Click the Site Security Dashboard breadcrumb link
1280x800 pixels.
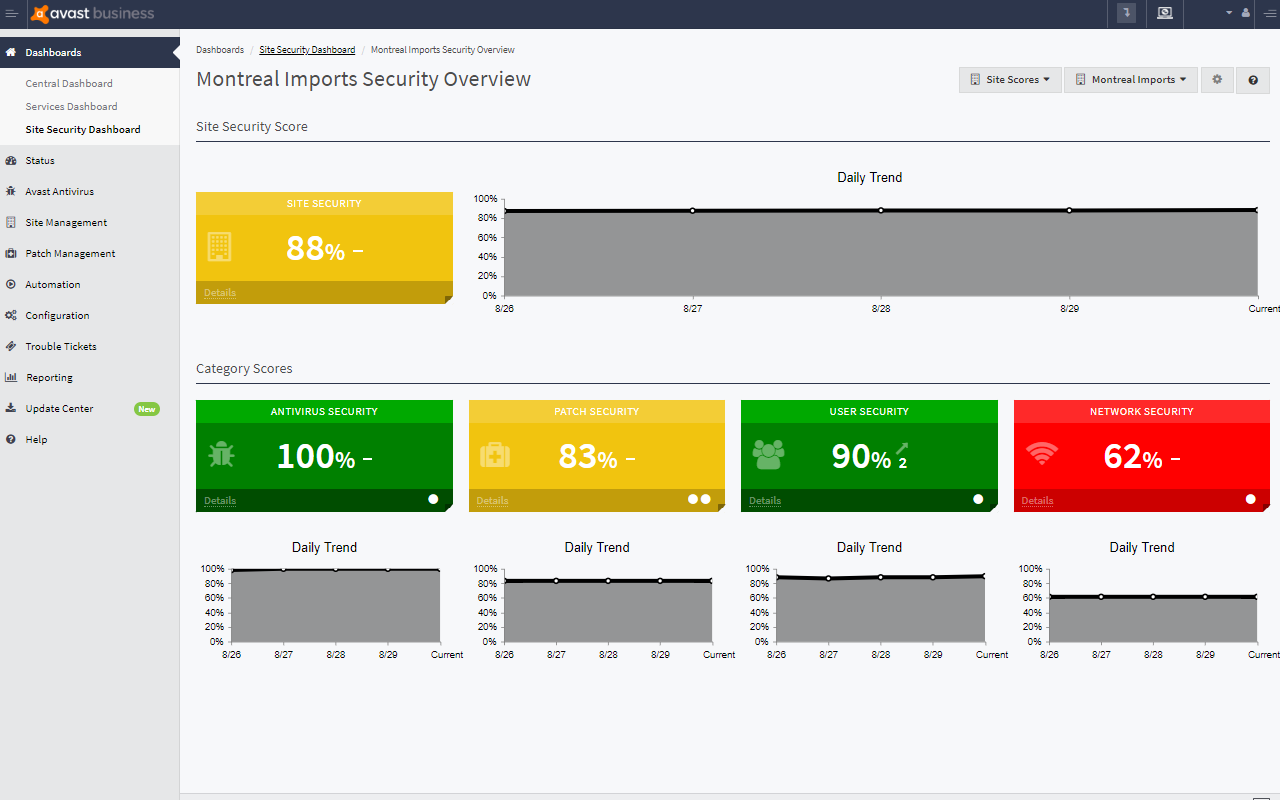pyautogui.click(x=307, y=49)
